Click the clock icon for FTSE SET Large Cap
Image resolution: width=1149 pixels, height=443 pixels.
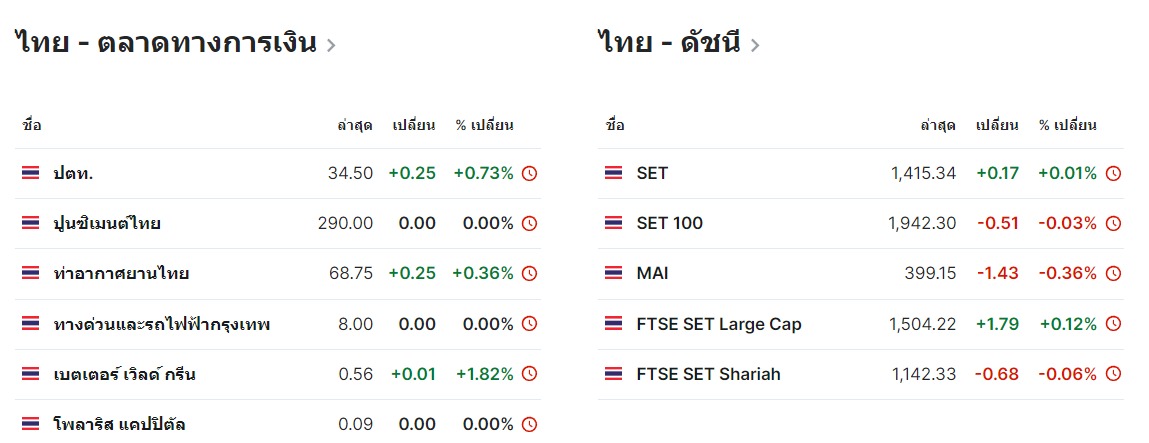click(x=1113, y=324)
